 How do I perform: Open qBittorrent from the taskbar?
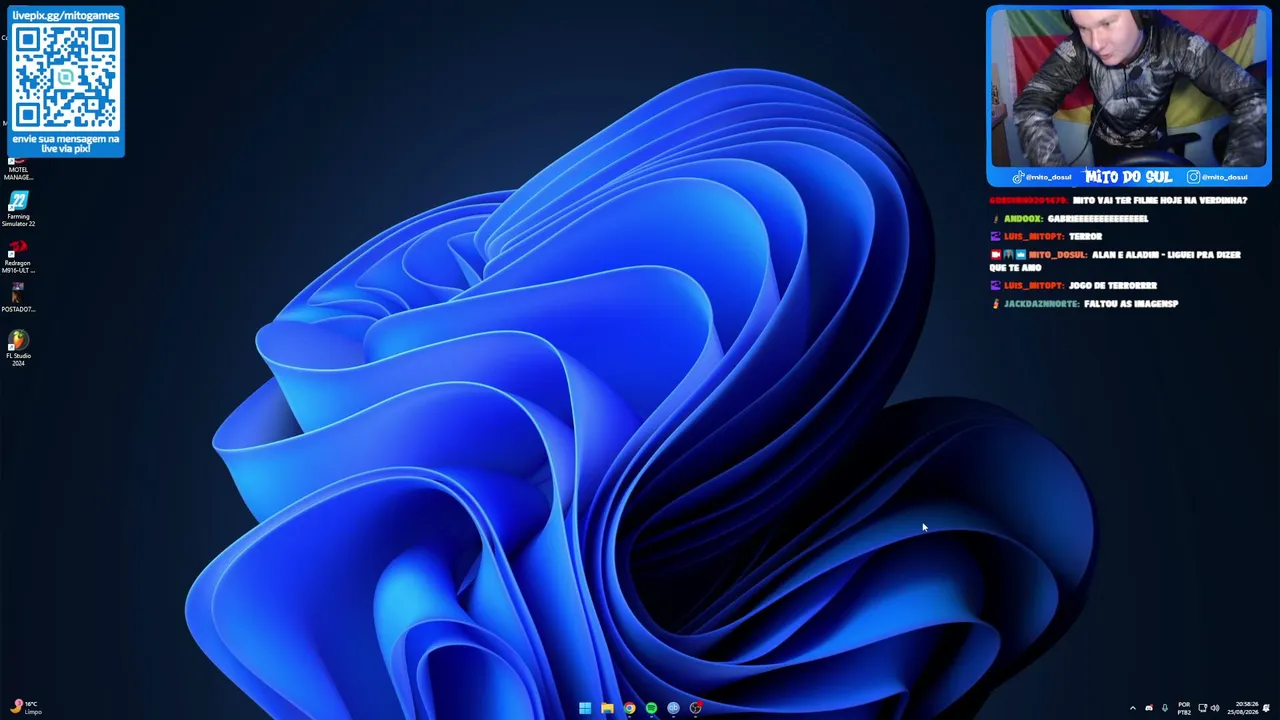(673, 708)
